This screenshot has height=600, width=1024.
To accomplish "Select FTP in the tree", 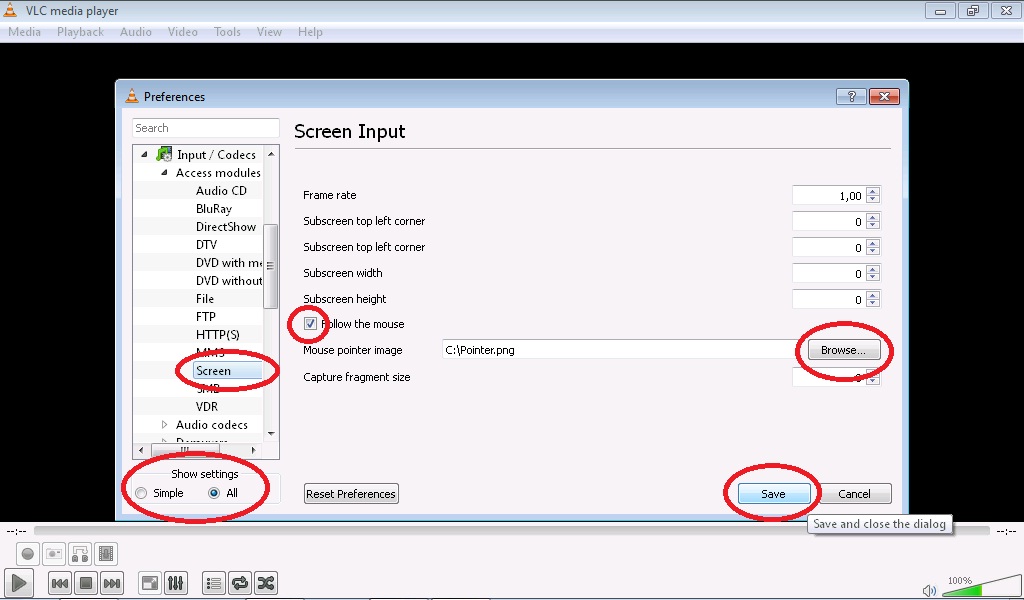I will pyautogui.click(x=206, y=317).
